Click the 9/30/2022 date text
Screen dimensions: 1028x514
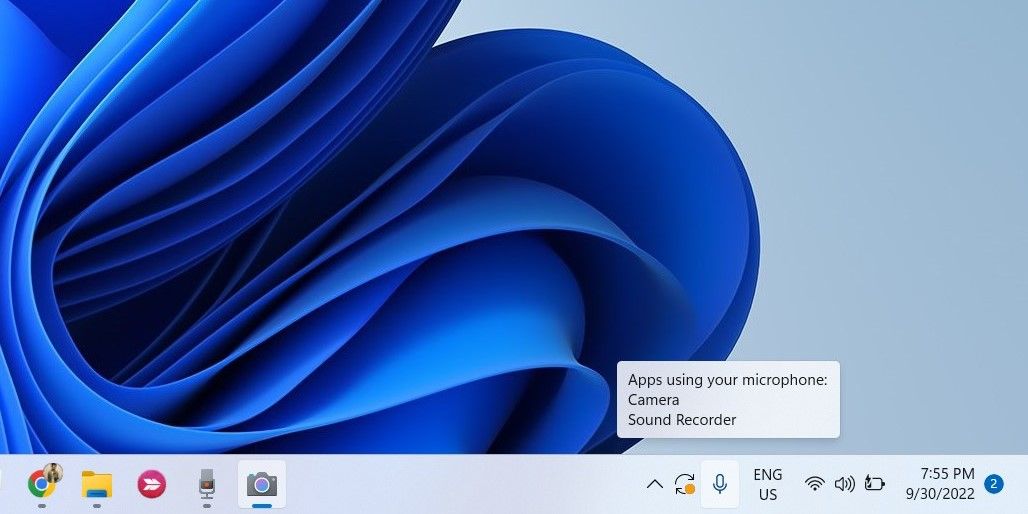940,494
